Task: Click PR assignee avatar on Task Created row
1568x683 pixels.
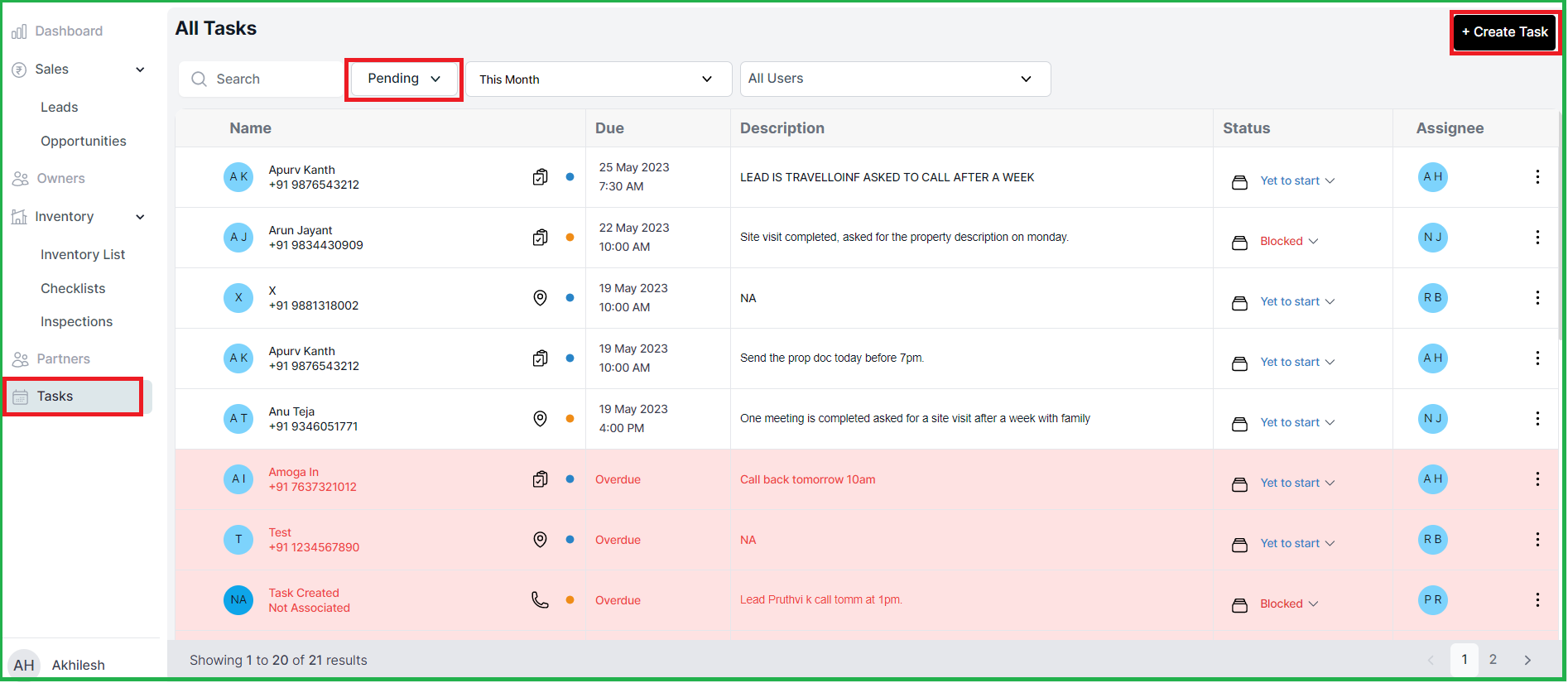Action: 1433,600
